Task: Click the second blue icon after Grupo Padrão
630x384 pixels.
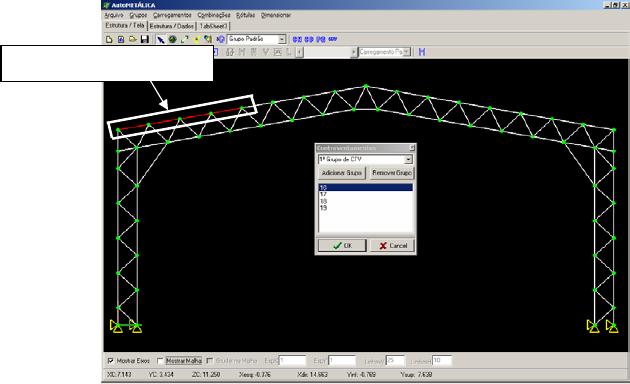Action: [x=309, y=39]
